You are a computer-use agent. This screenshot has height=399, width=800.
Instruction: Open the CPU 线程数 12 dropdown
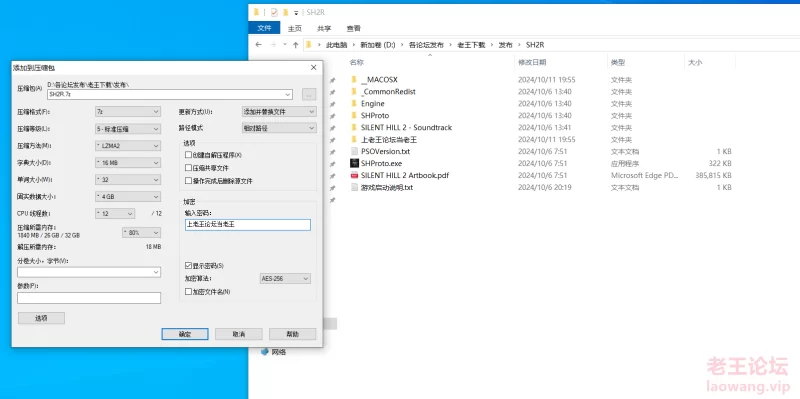[x=115, y=213]
